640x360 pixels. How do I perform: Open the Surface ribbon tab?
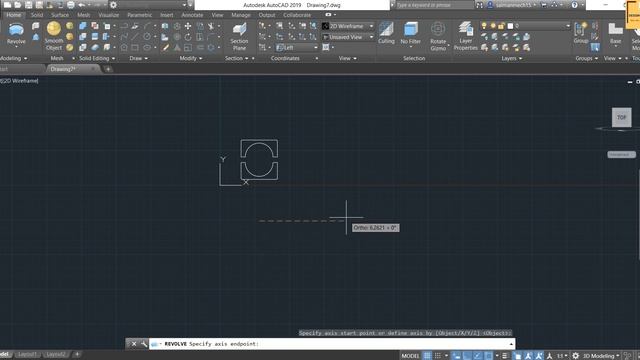click(60, 15)
